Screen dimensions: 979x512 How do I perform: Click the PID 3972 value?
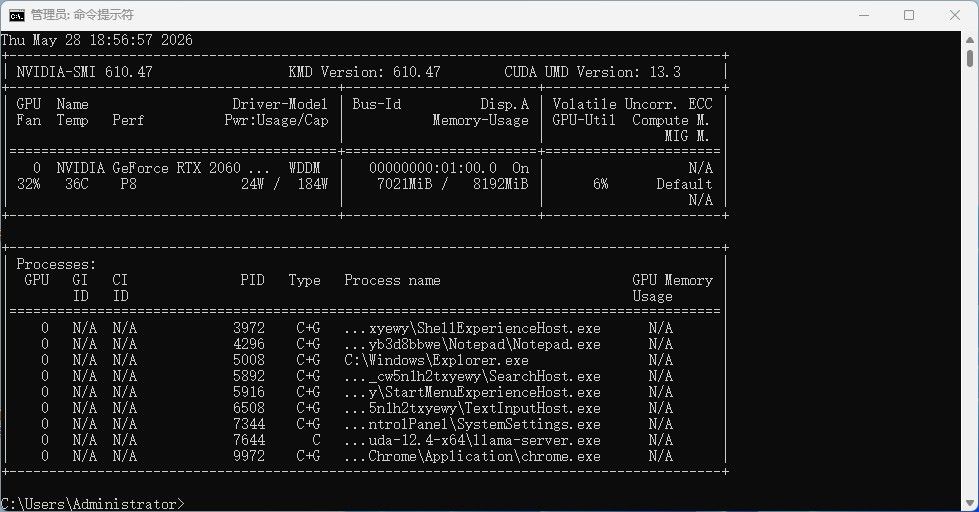click(x=248, y=328)
